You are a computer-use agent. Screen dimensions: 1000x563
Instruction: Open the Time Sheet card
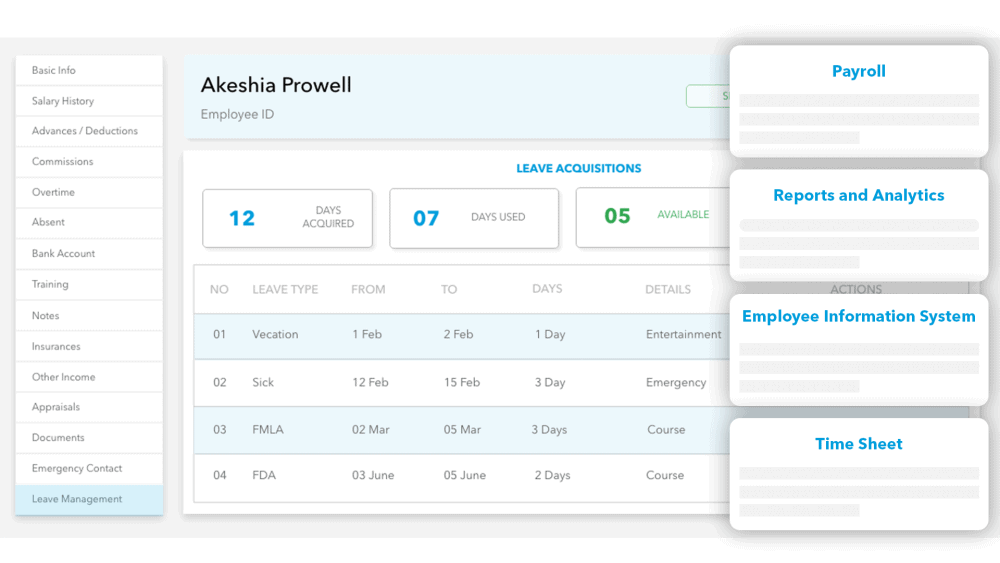coord(858,472)
